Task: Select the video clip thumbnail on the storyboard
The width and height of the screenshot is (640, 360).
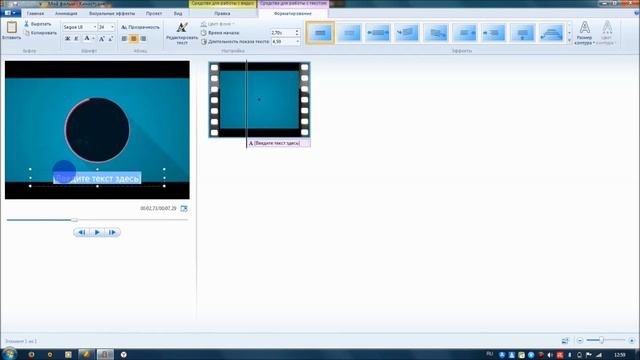Action: pos(259,100)
